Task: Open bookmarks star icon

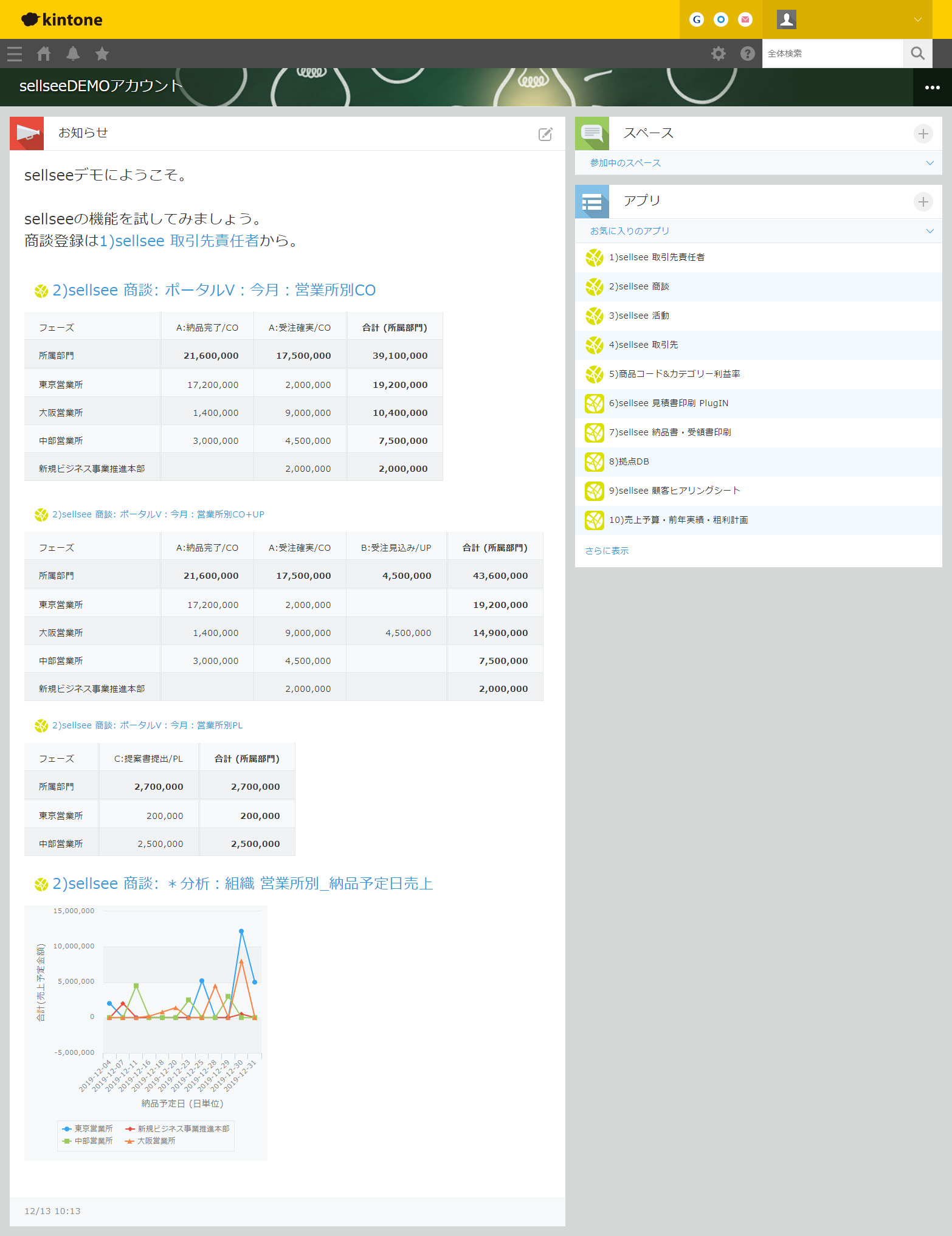Action: (102, 54)
